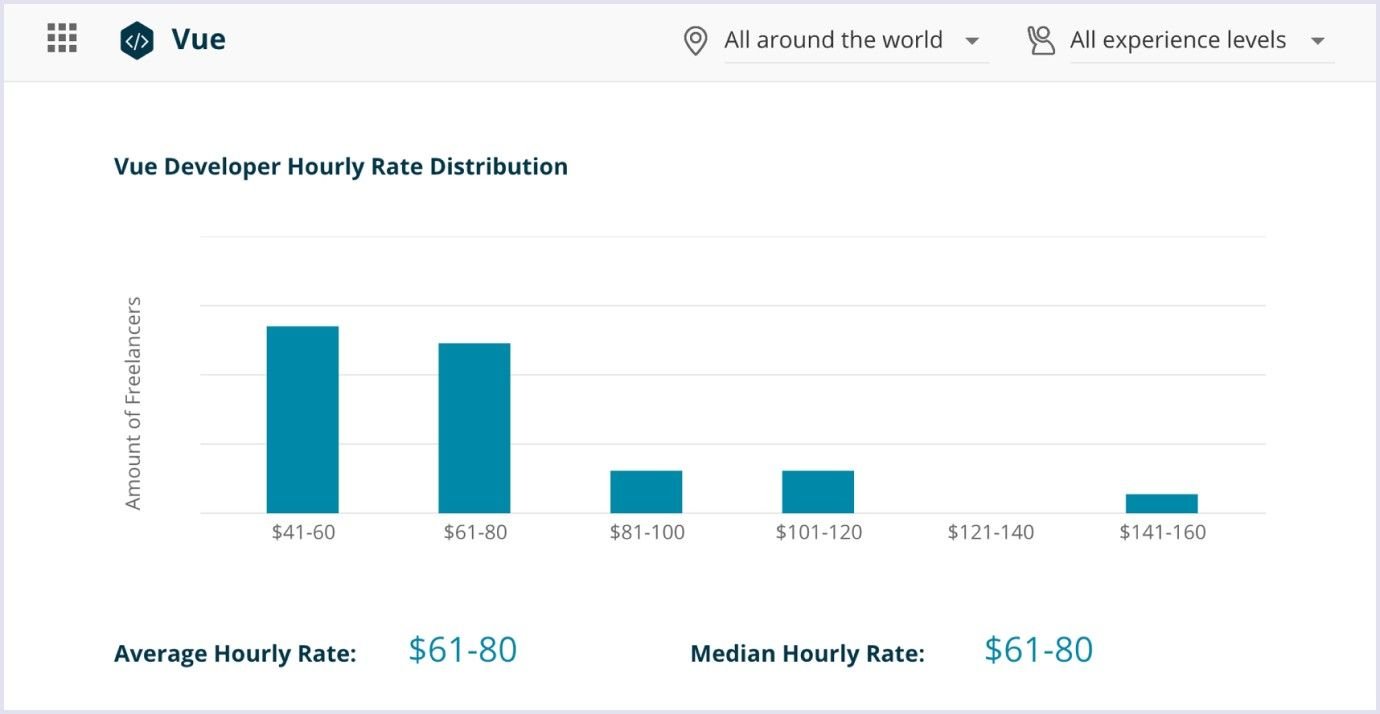
Task: Click the '$121-140' axis label
Action: point(991,532)
